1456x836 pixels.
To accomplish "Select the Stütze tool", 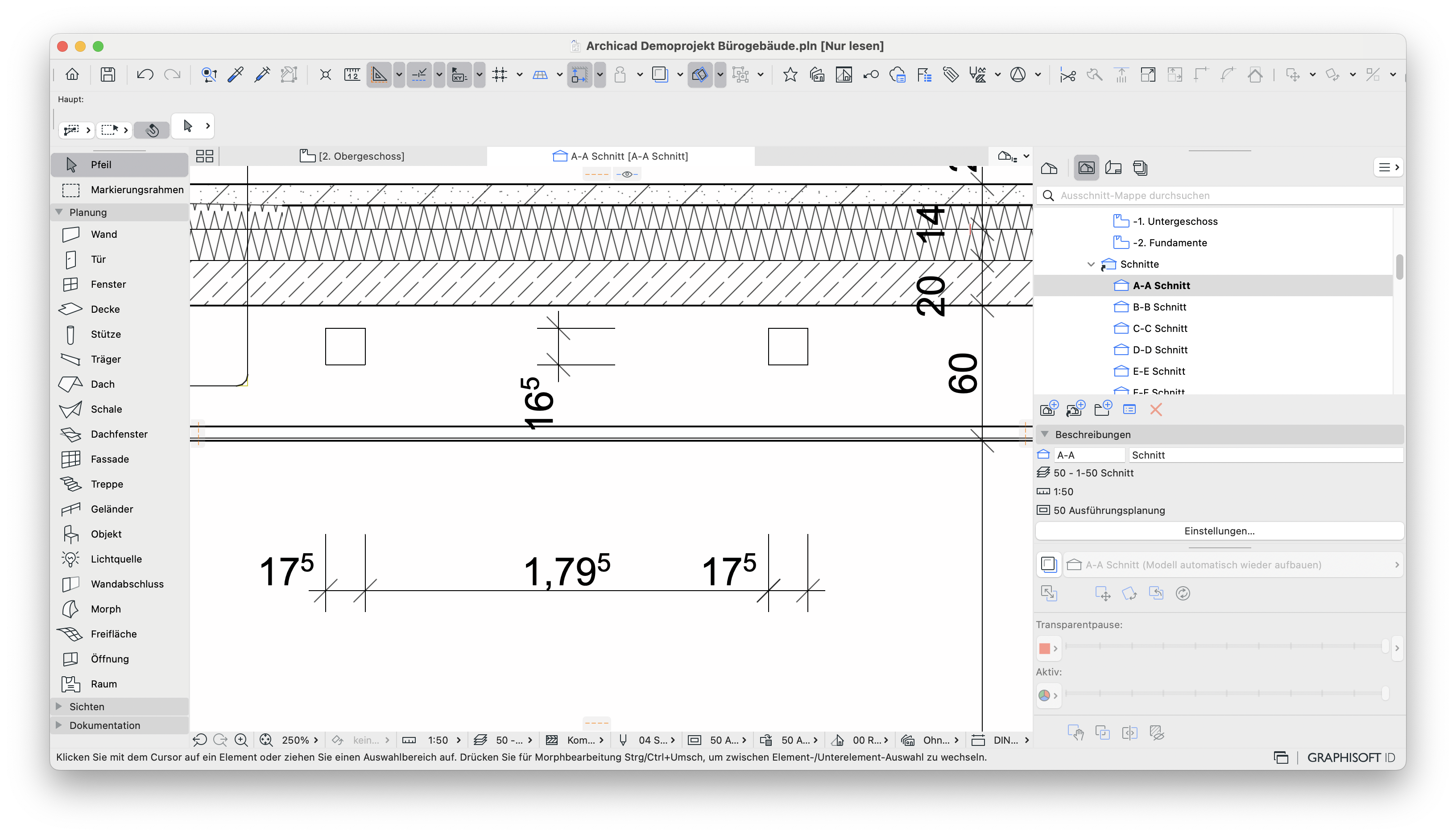I will pyautogui.click(x=120, y=334).
